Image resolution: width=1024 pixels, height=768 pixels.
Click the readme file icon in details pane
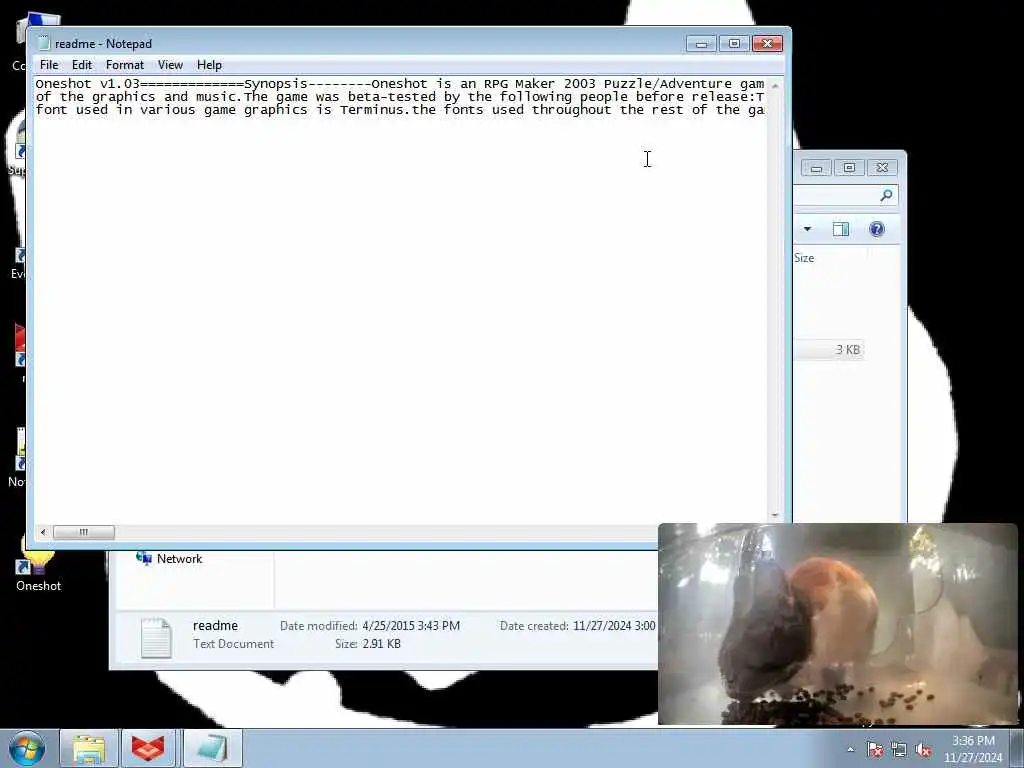pyautogui.click(x=156, y=637)
